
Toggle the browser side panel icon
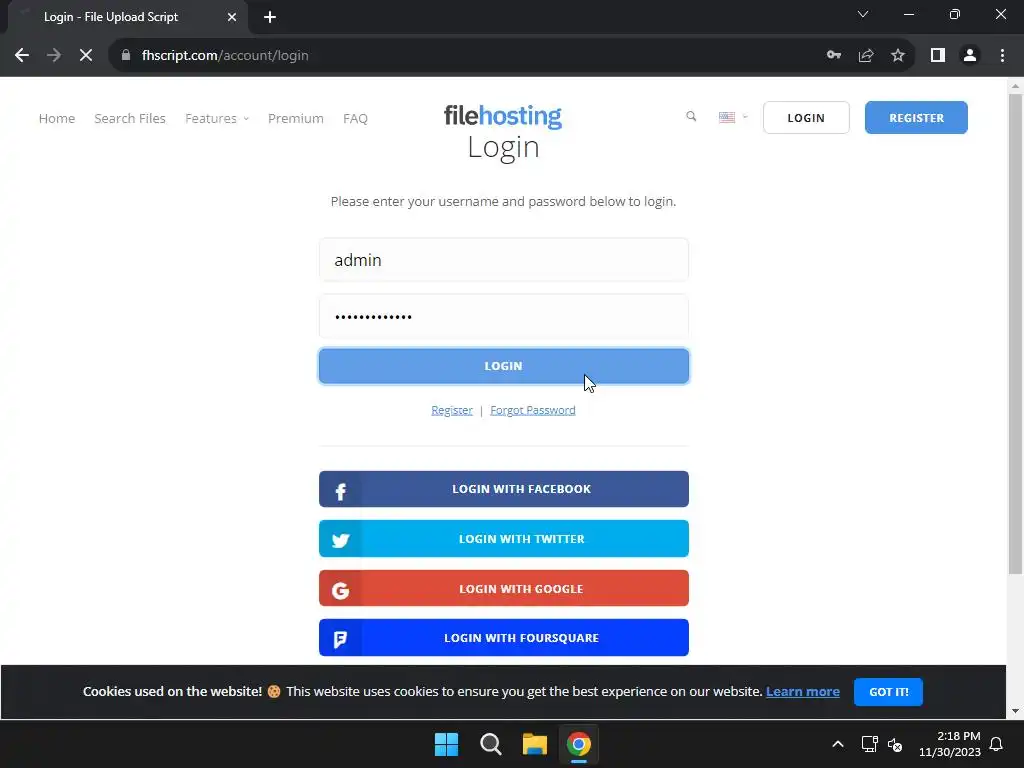click(x=938, y=56)
